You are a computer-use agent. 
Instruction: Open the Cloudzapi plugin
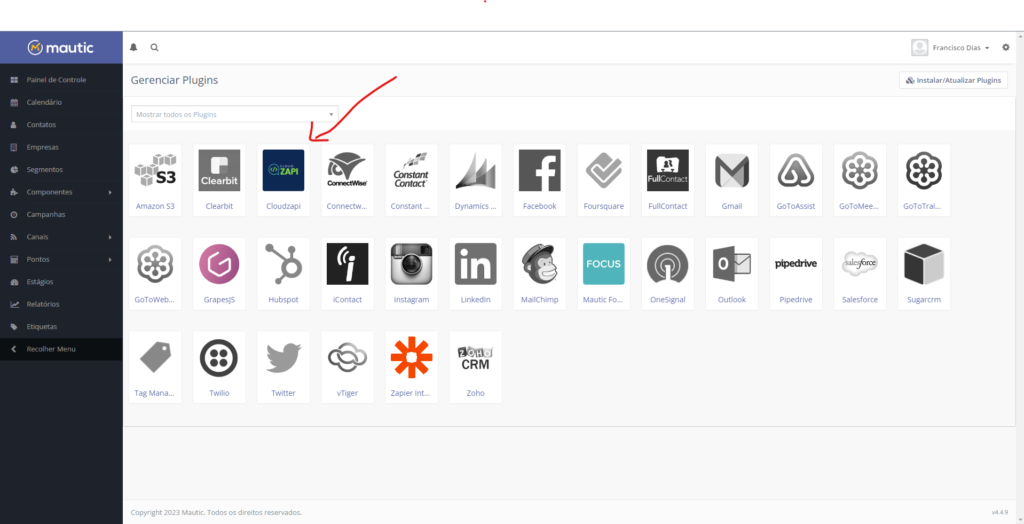click(283, 180)
